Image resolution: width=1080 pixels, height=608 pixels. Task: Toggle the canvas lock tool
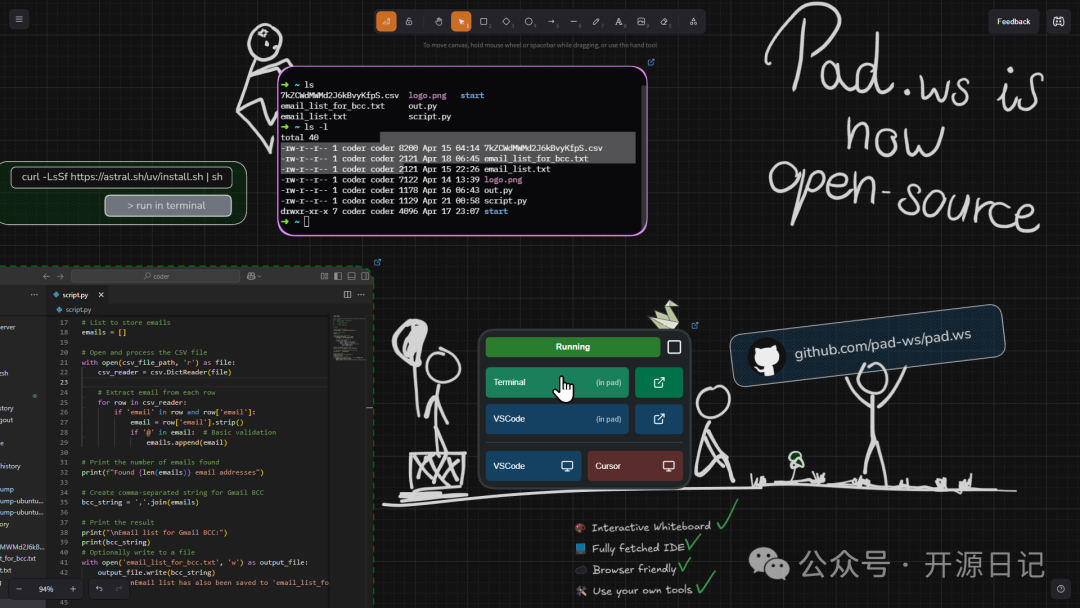[x=408, y=21]
